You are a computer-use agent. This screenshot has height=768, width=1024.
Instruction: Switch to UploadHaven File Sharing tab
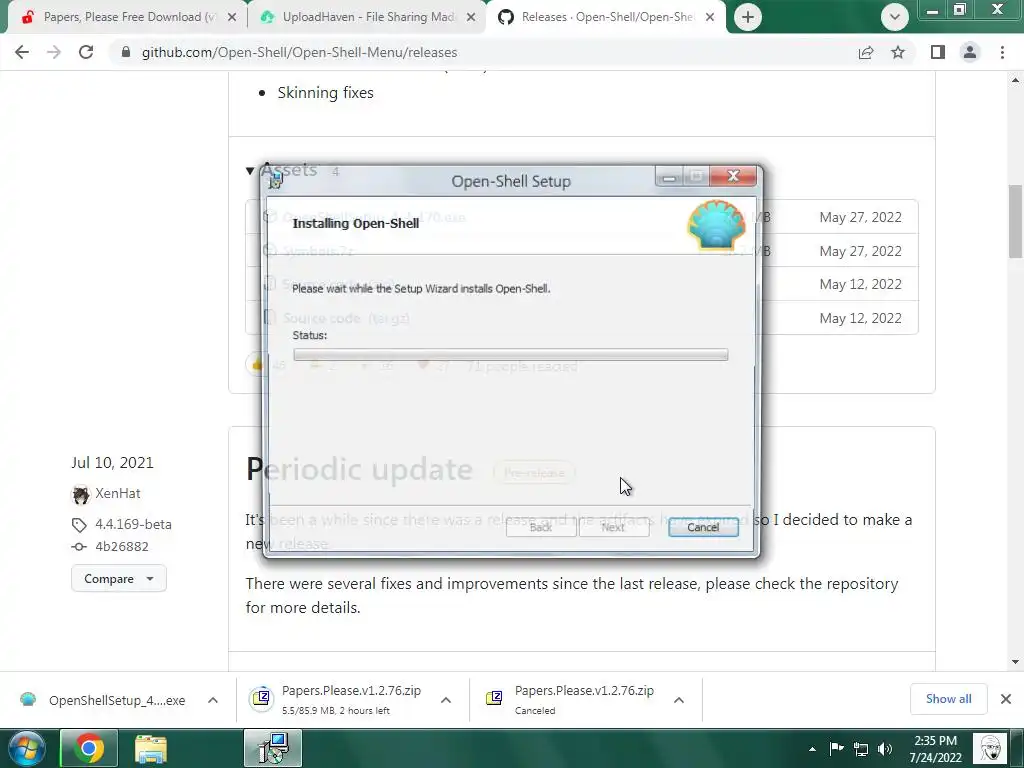(x=369, y=17)
